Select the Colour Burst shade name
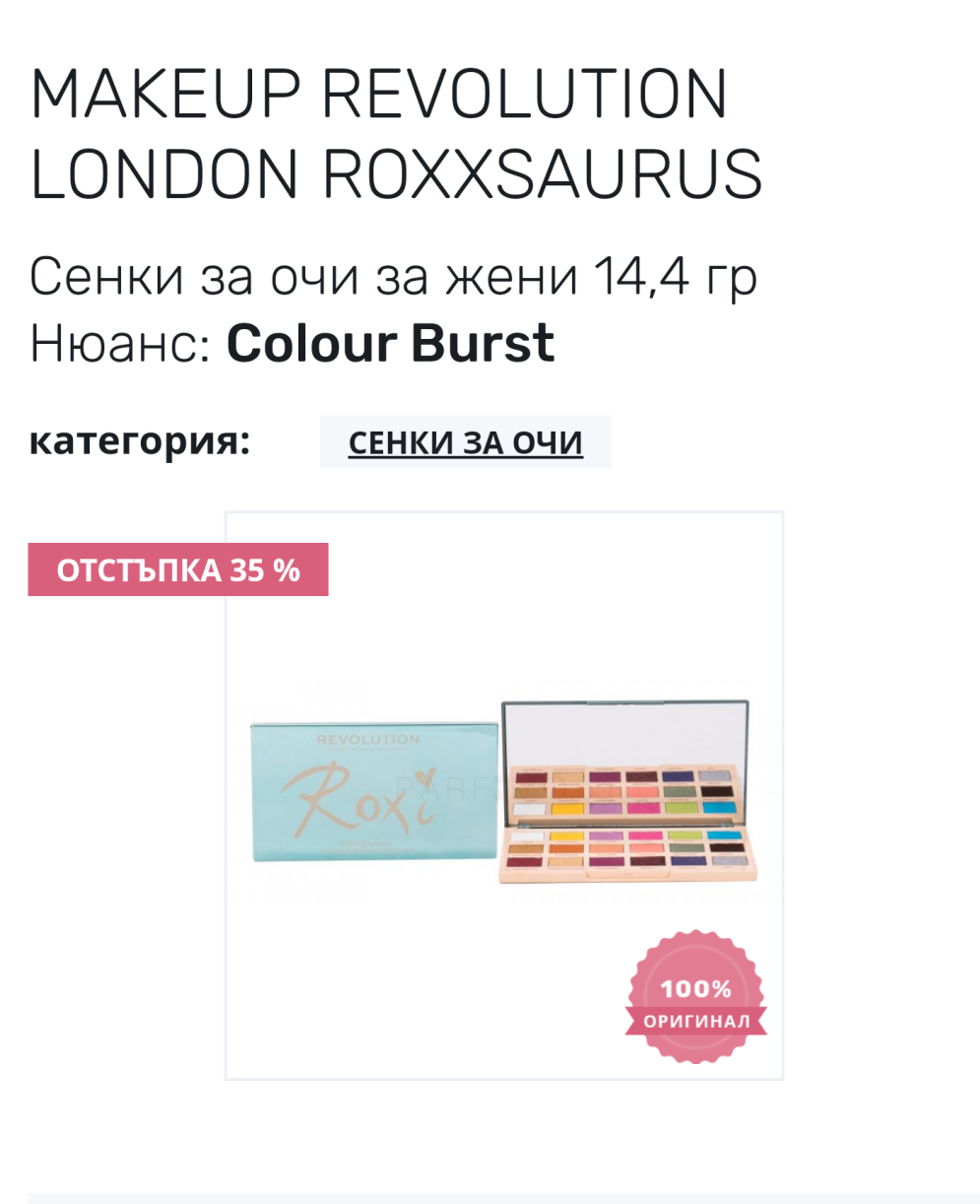 coord(390,343)
